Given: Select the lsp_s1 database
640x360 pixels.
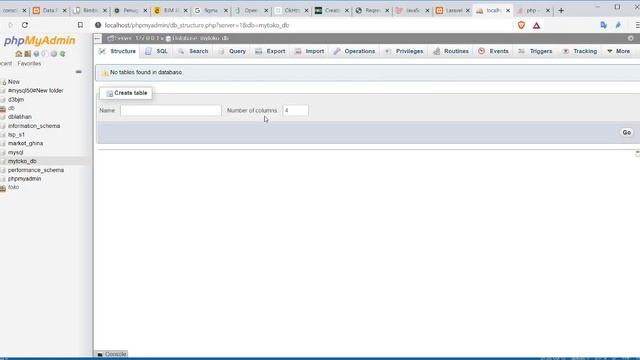Looking at the screenshot, I should [16, 135].
